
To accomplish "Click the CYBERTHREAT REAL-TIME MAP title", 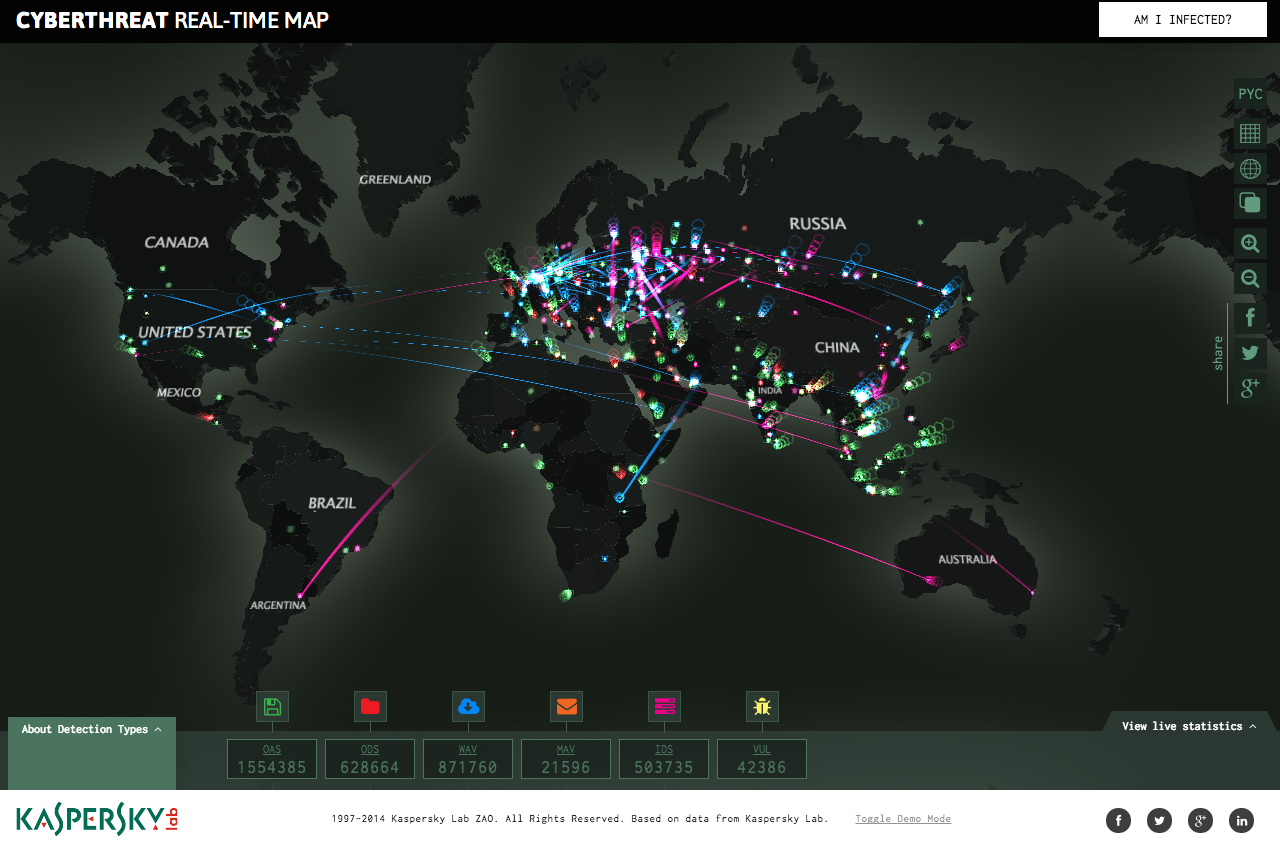I will tap(172, 20).
